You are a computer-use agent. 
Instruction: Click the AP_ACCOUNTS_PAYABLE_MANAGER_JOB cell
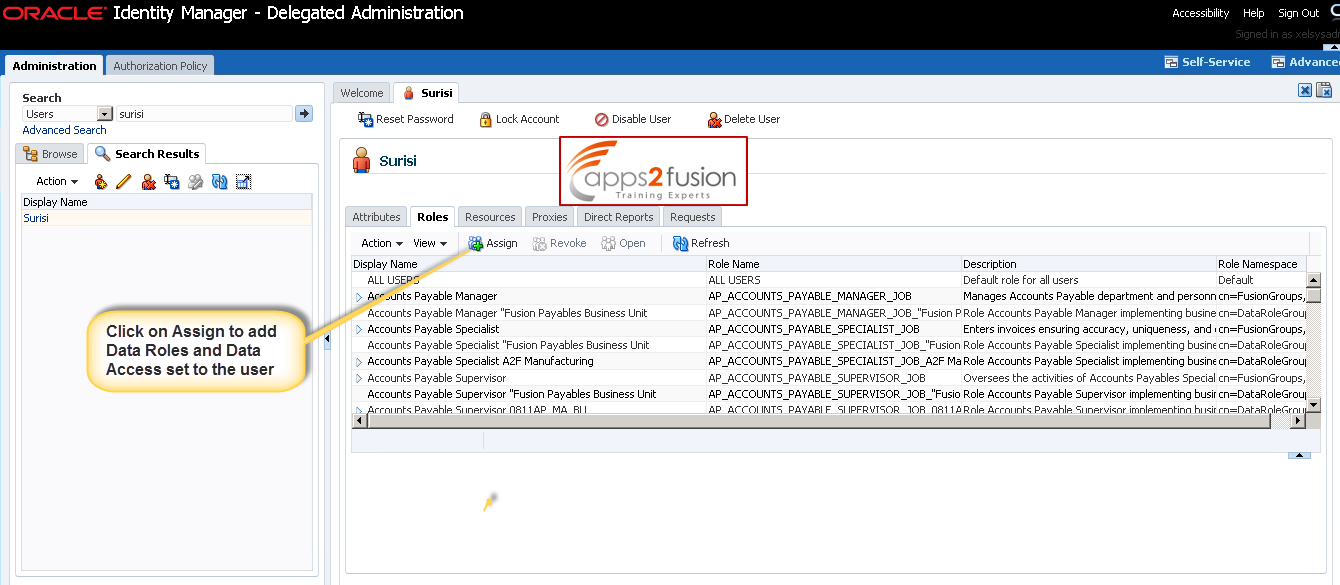pyautogui.click(x=833, y=297)
